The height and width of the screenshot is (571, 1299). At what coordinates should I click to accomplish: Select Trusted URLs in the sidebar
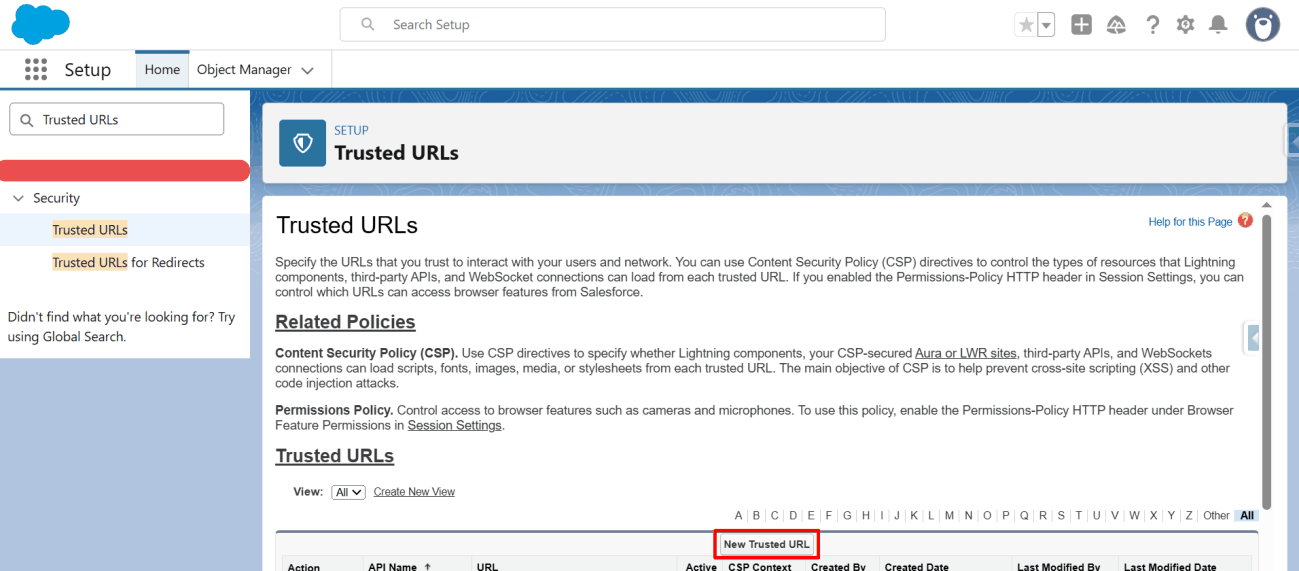90,230
